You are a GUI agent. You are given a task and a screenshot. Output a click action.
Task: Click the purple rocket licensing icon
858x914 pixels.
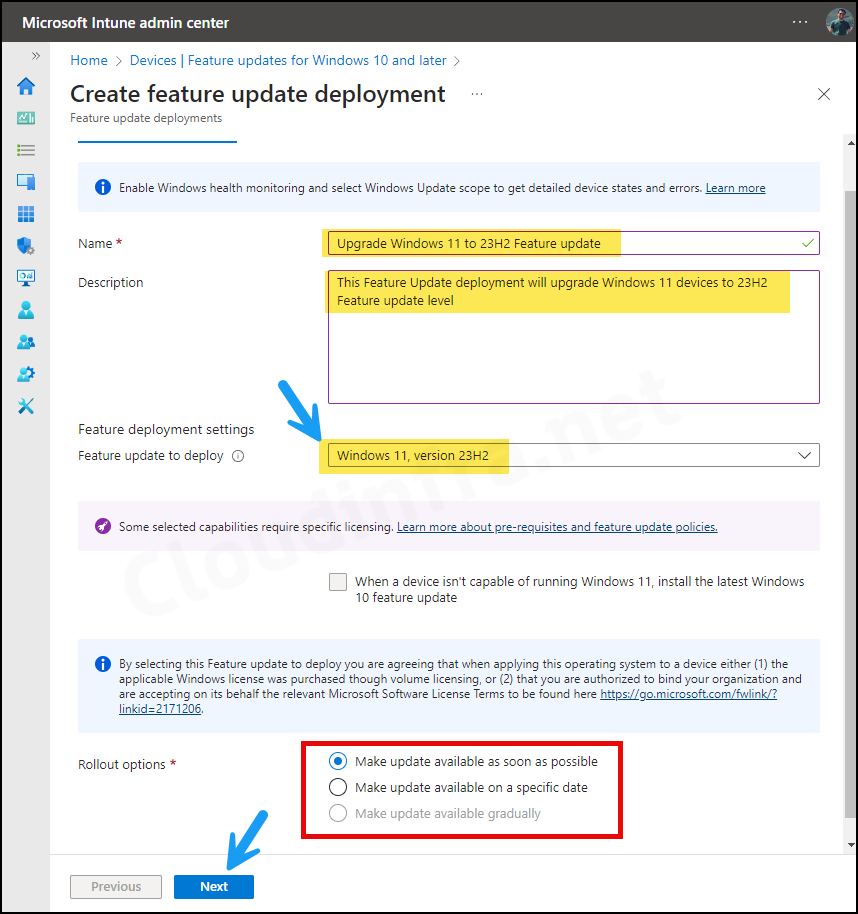103,526
